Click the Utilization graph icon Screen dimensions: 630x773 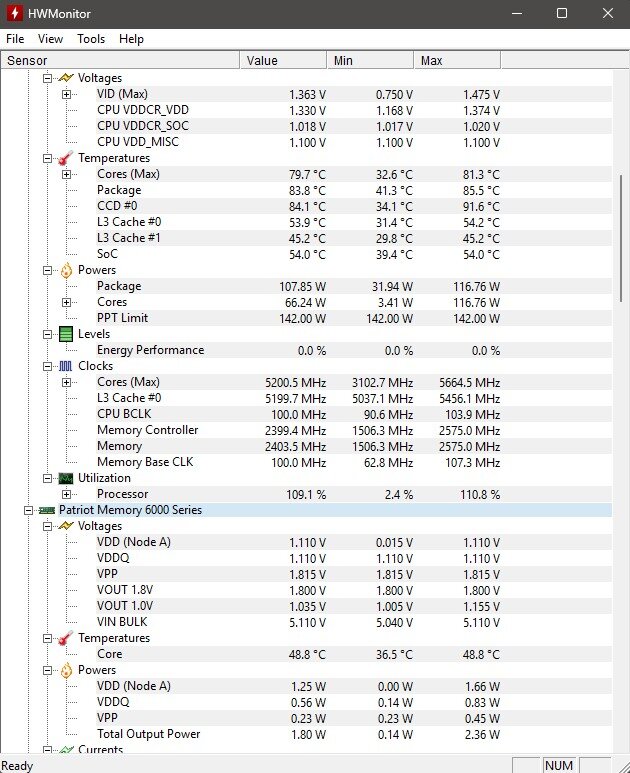(66, 478)
